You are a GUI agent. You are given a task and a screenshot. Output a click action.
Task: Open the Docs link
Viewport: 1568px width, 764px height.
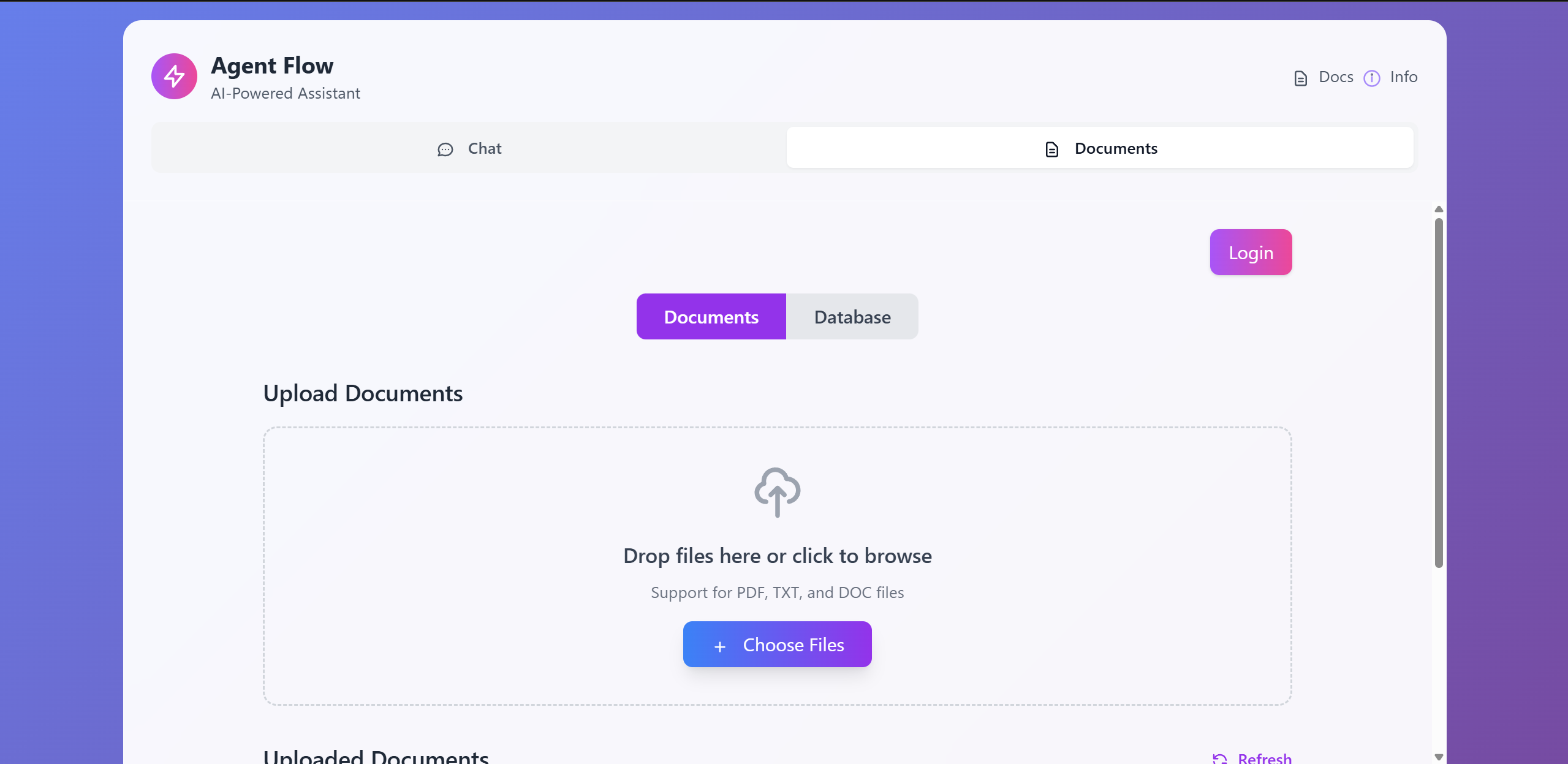[1336, 77]
